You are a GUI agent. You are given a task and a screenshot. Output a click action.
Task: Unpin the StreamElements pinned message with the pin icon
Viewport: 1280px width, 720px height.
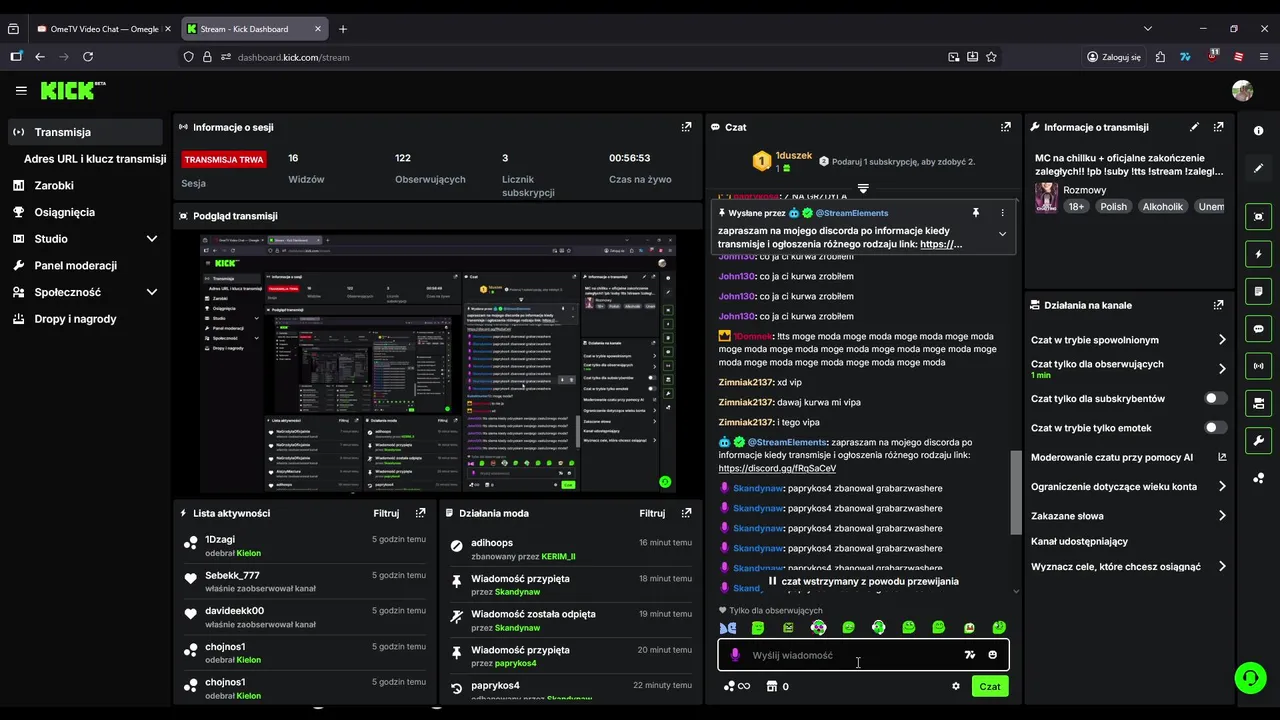pyautogui.click(x=975, y=213)
